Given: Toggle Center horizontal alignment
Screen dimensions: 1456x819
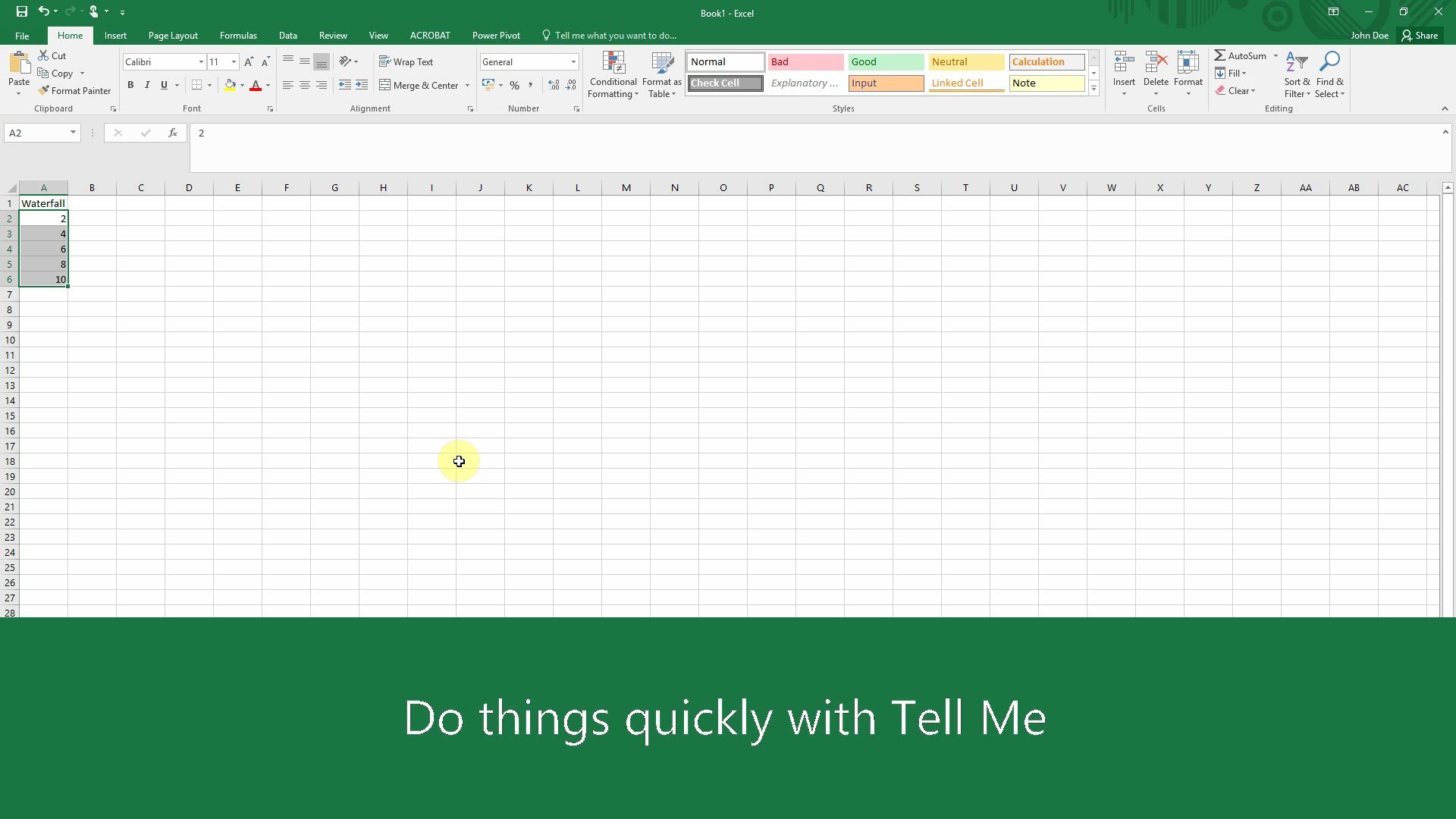Looking at the screenshot, I should pos(305,85).
